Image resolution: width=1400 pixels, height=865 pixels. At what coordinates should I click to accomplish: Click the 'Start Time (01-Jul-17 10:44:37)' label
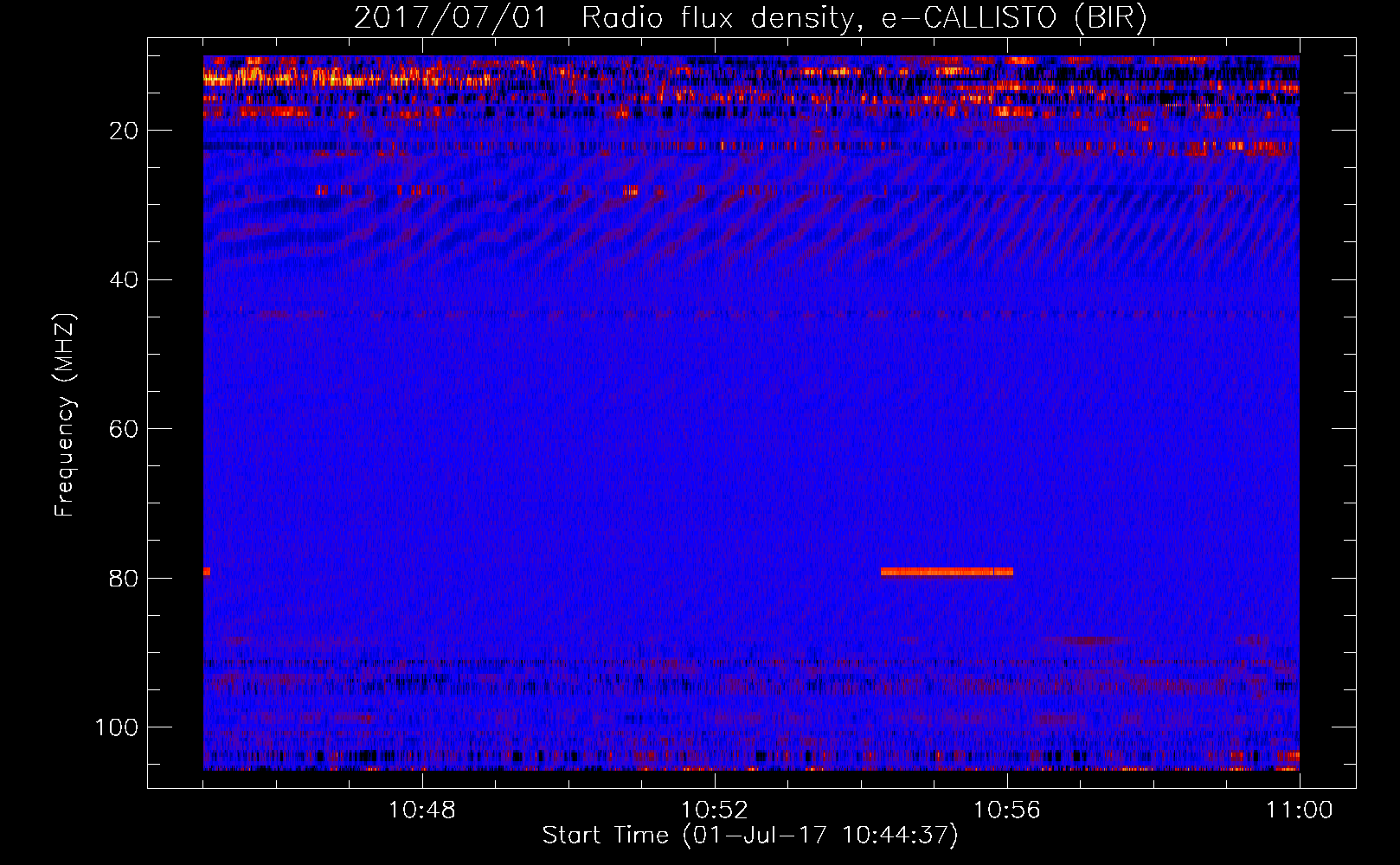point(750,836)
